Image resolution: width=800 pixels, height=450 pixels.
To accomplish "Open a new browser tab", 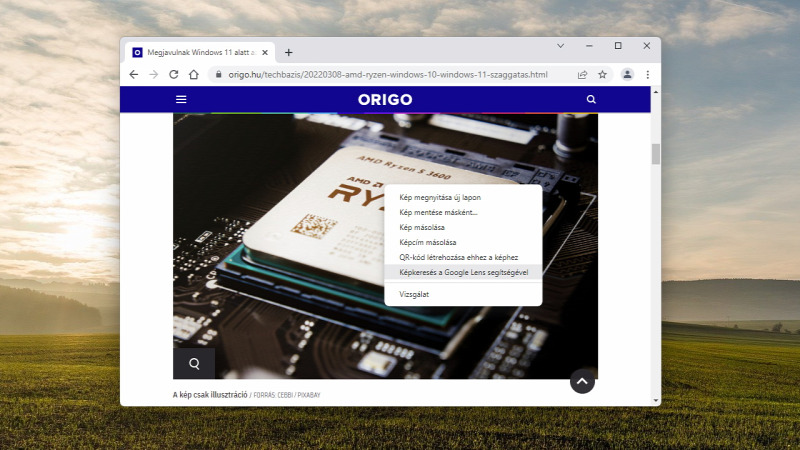I will click(288, 52).
